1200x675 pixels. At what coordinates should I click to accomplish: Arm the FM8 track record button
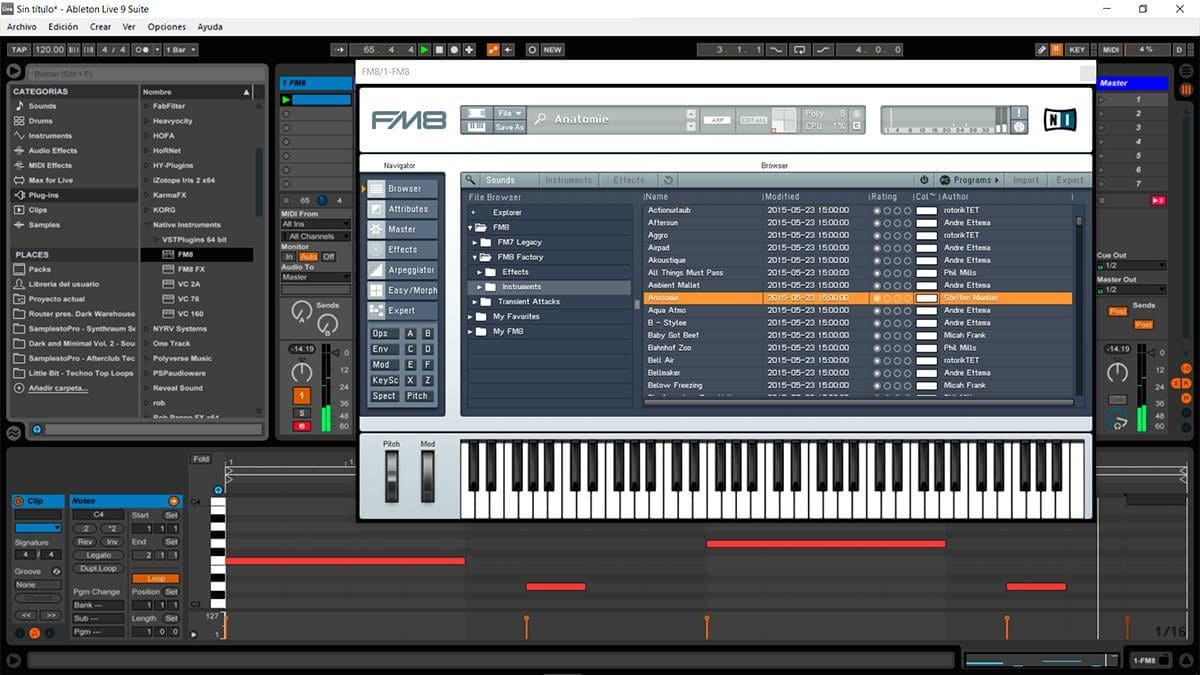click(x=301, y=426)
